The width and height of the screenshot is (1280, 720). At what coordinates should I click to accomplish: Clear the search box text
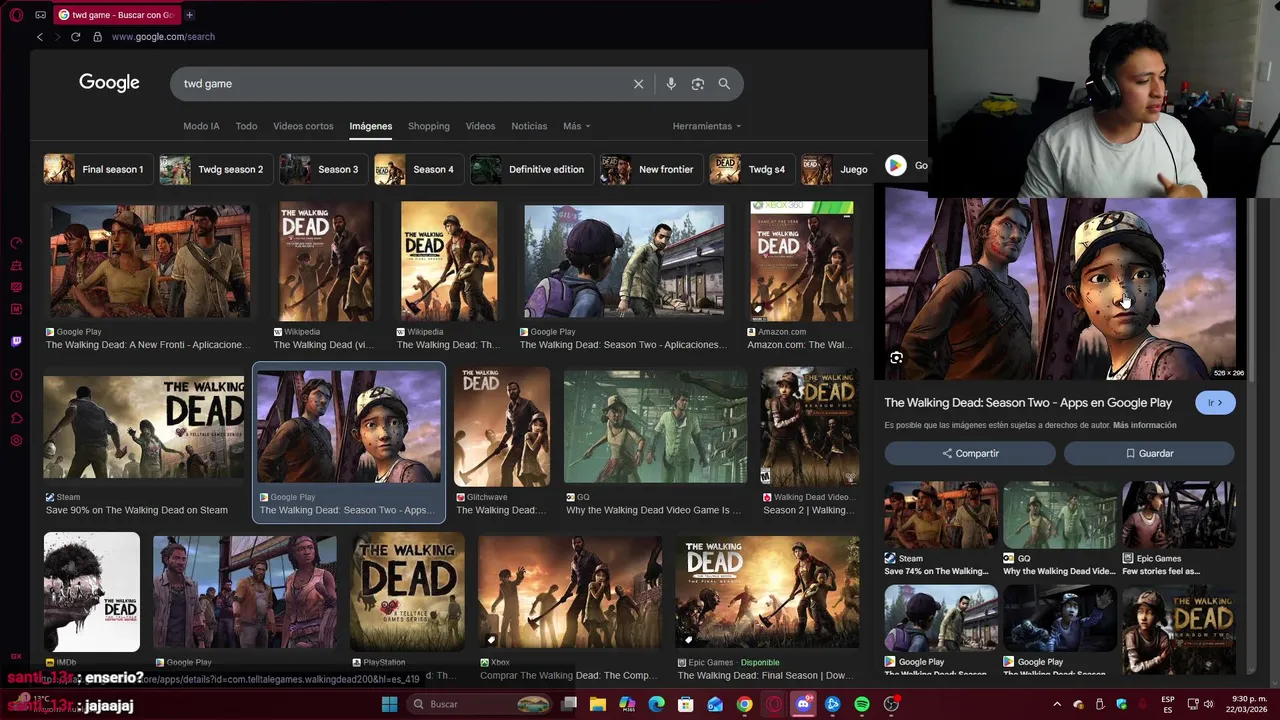coord(638,84)
